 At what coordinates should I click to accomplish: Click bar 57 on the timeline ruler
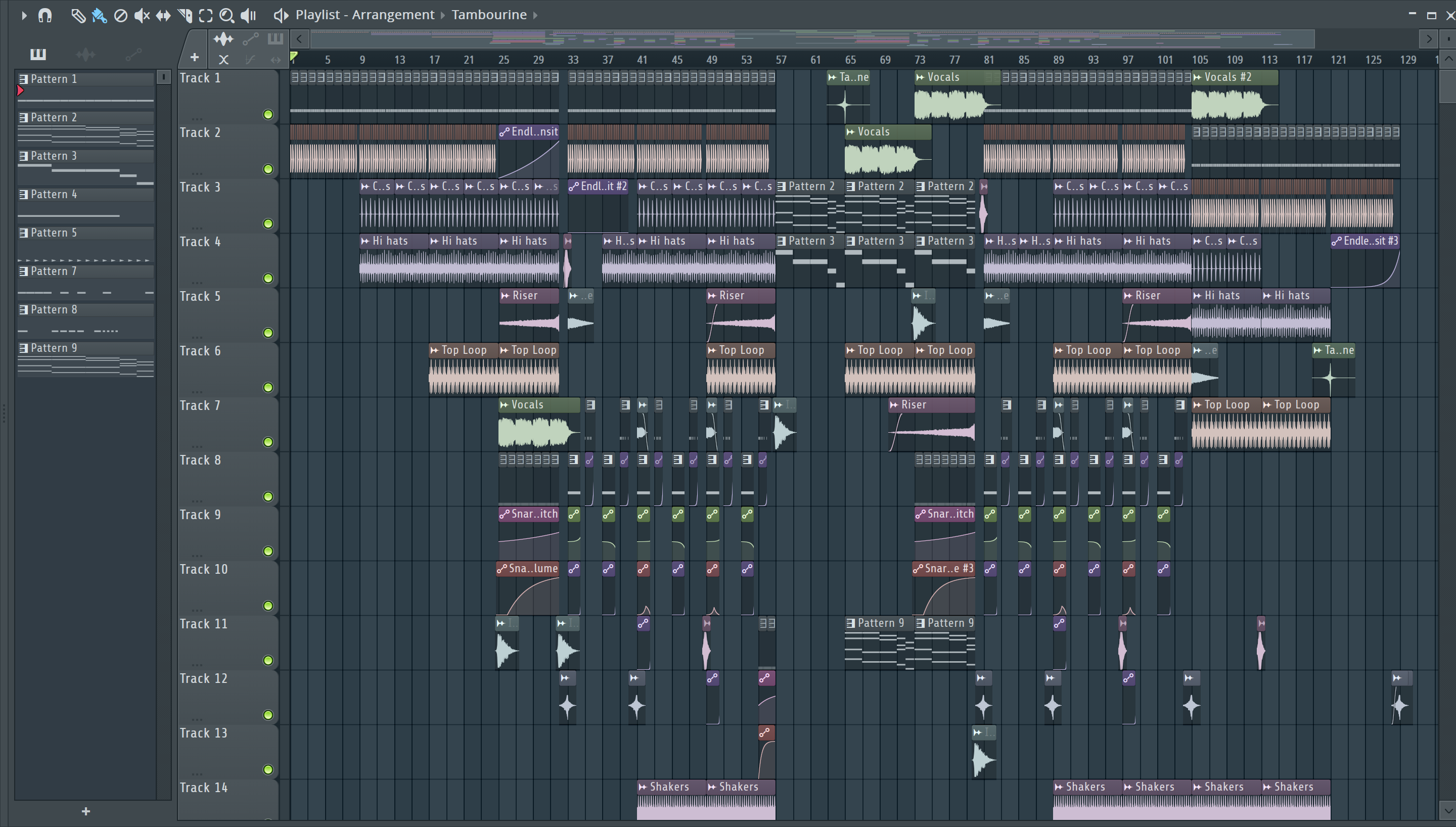tap(781, 60)
